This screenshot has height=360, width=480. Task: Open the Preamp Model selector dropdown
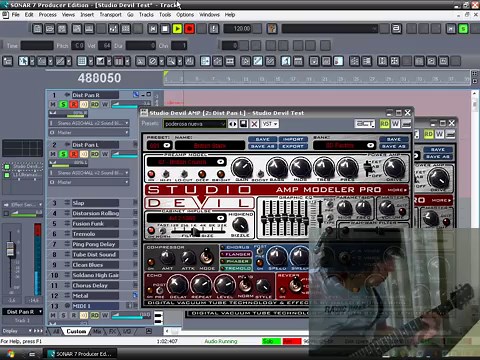[x=220, y=162]
